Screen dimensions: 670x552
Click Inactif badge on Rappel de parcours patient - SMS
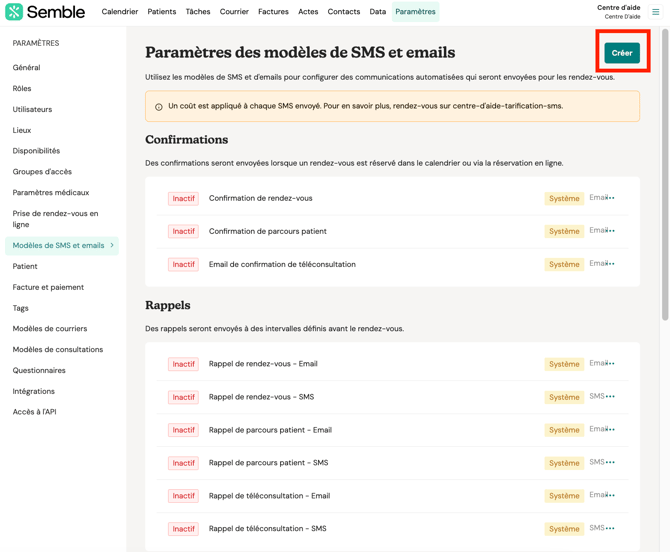pyautogui.click(x=184, y=463)
